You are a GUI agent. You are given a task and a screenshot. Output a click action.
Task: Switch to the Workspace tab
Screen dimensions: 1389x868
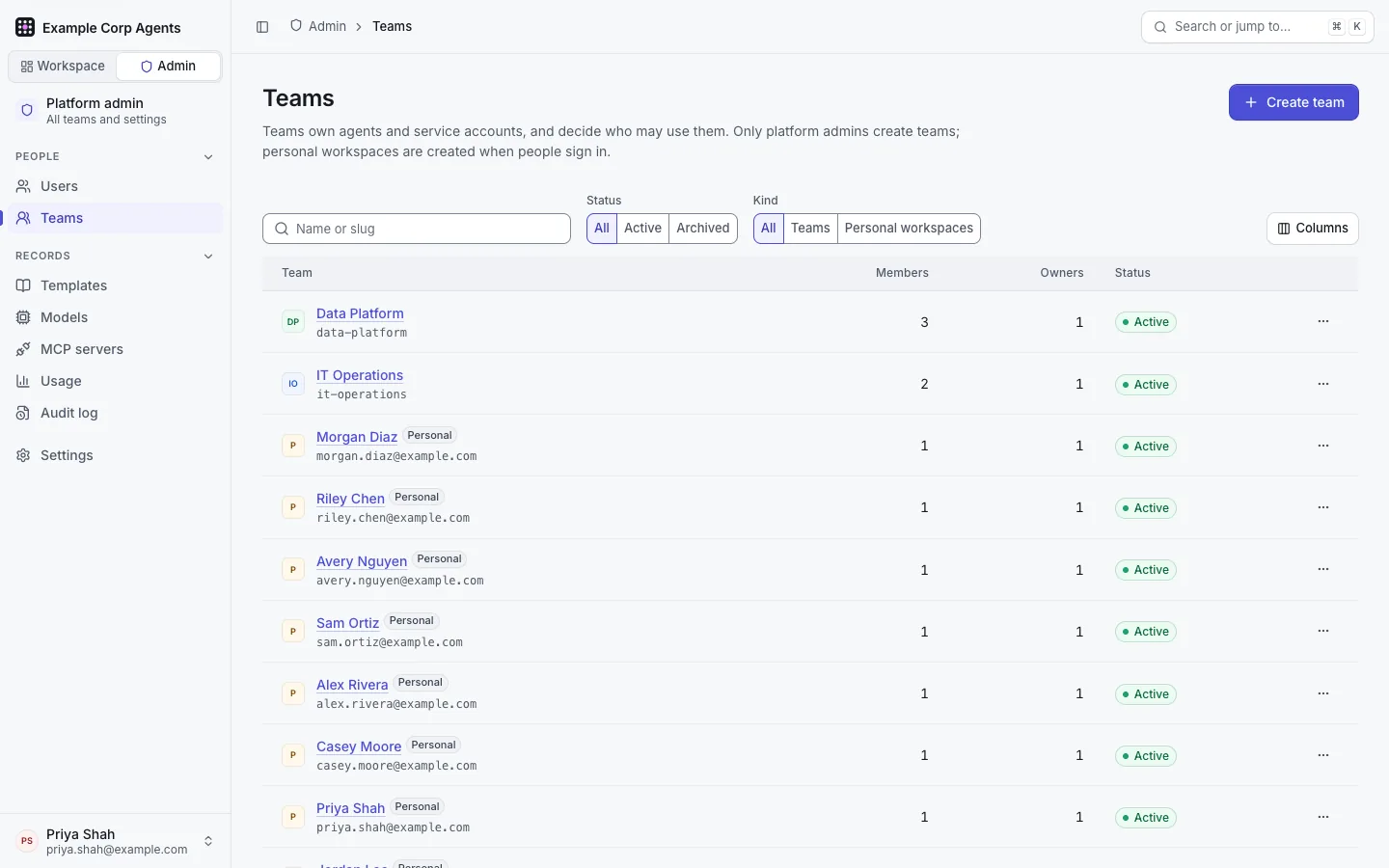(x=63, y=67)
